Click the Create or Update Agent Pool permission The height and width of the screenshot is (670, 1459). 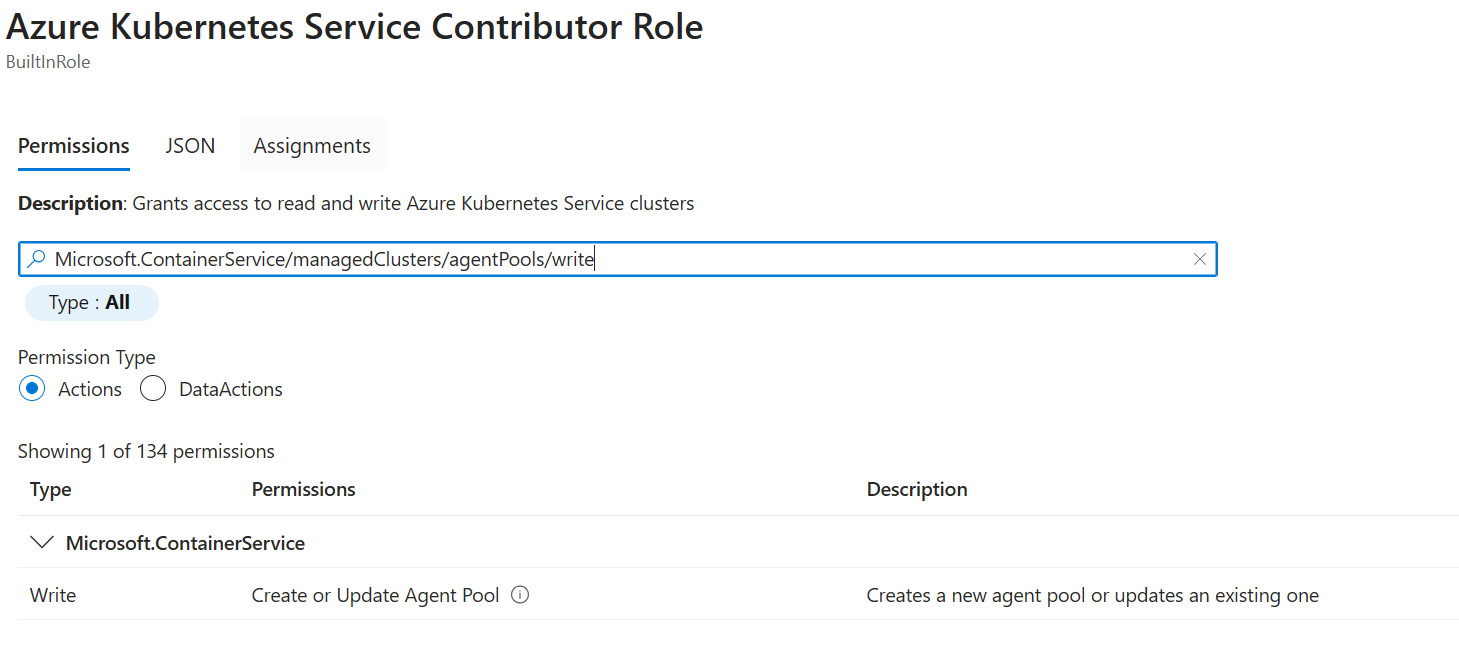(x=375, y=595)
